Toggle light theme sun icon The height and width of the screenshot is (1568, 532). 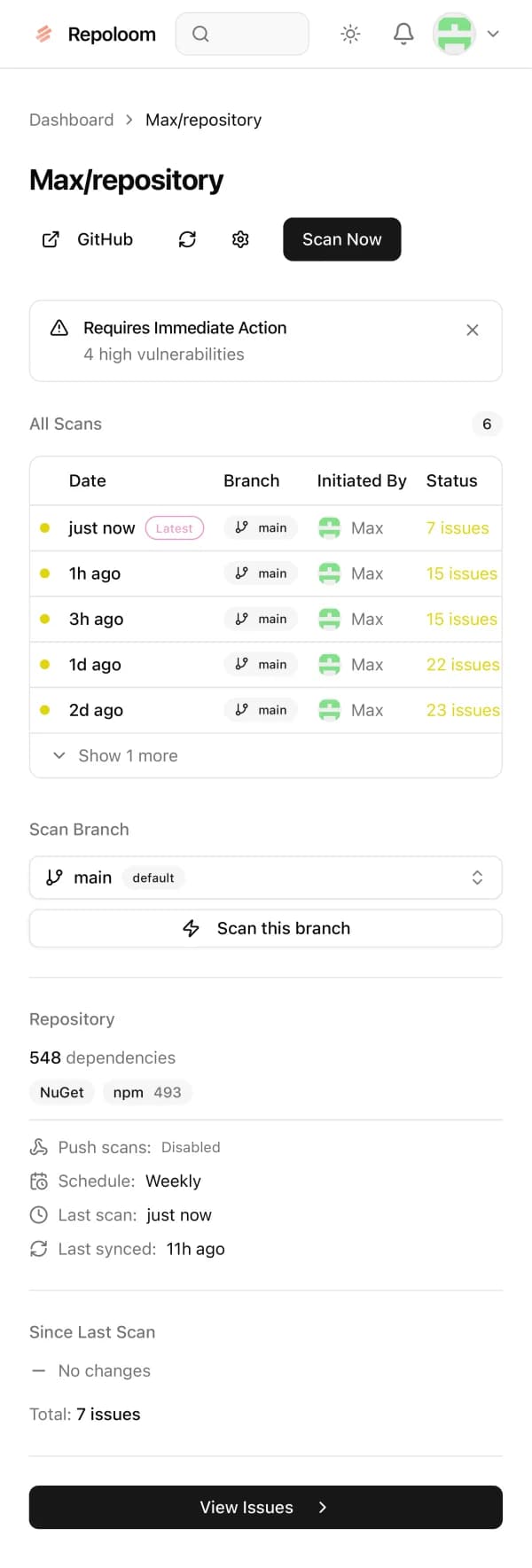point(350,34)
